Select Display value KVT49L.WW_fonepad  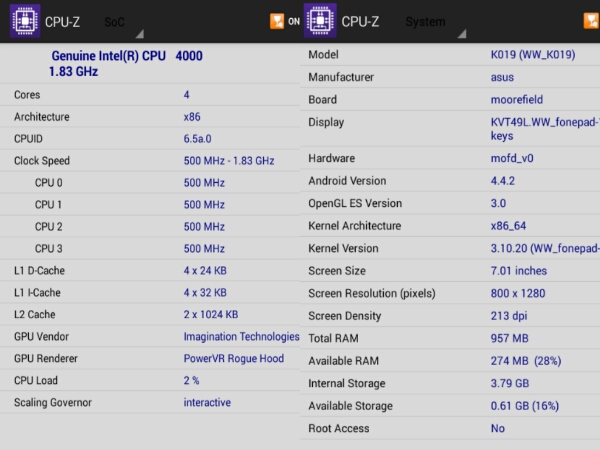(x=545, y=129)
